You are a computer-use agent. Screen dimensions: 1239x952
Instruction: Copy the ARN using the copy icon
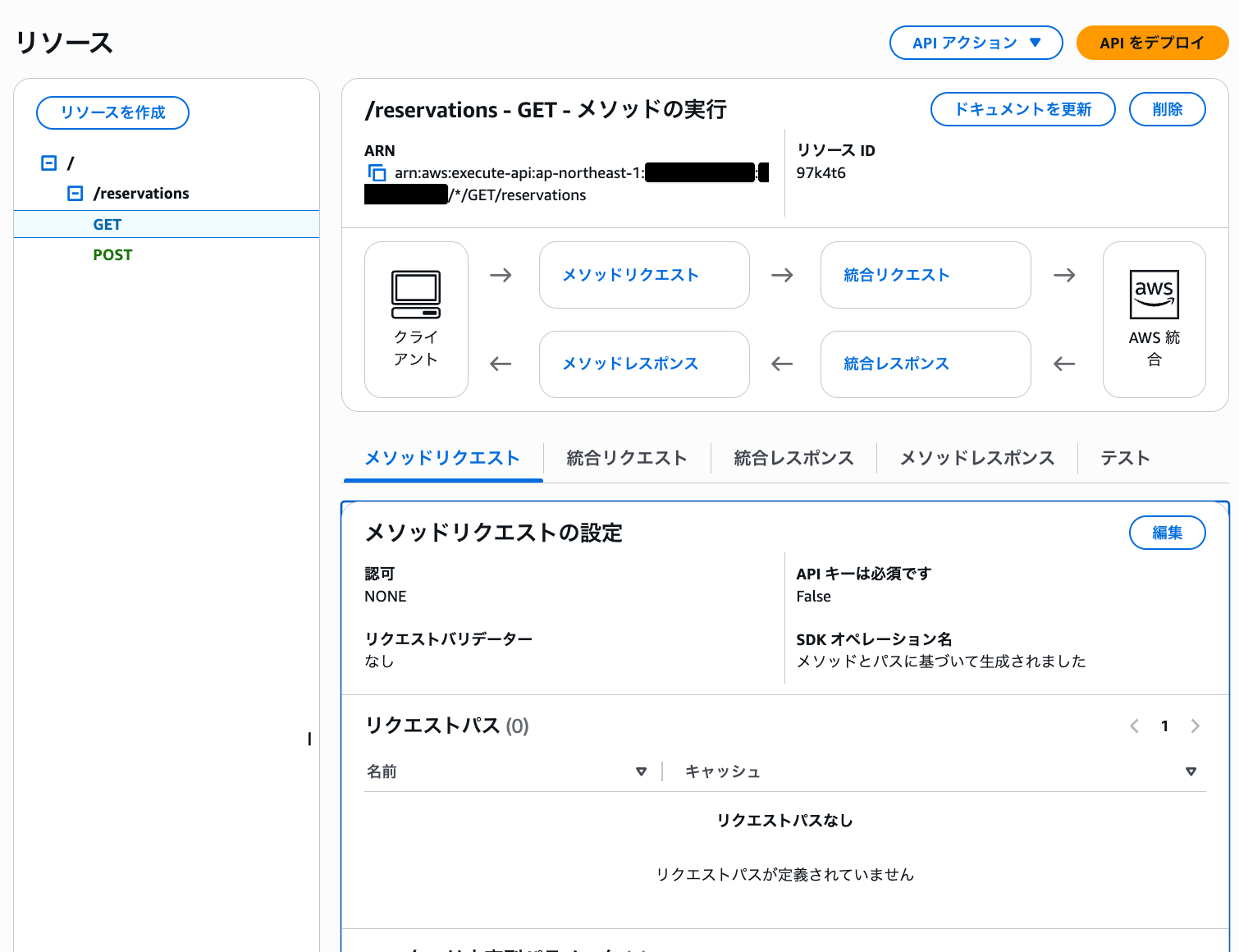(x=377, y=173)
